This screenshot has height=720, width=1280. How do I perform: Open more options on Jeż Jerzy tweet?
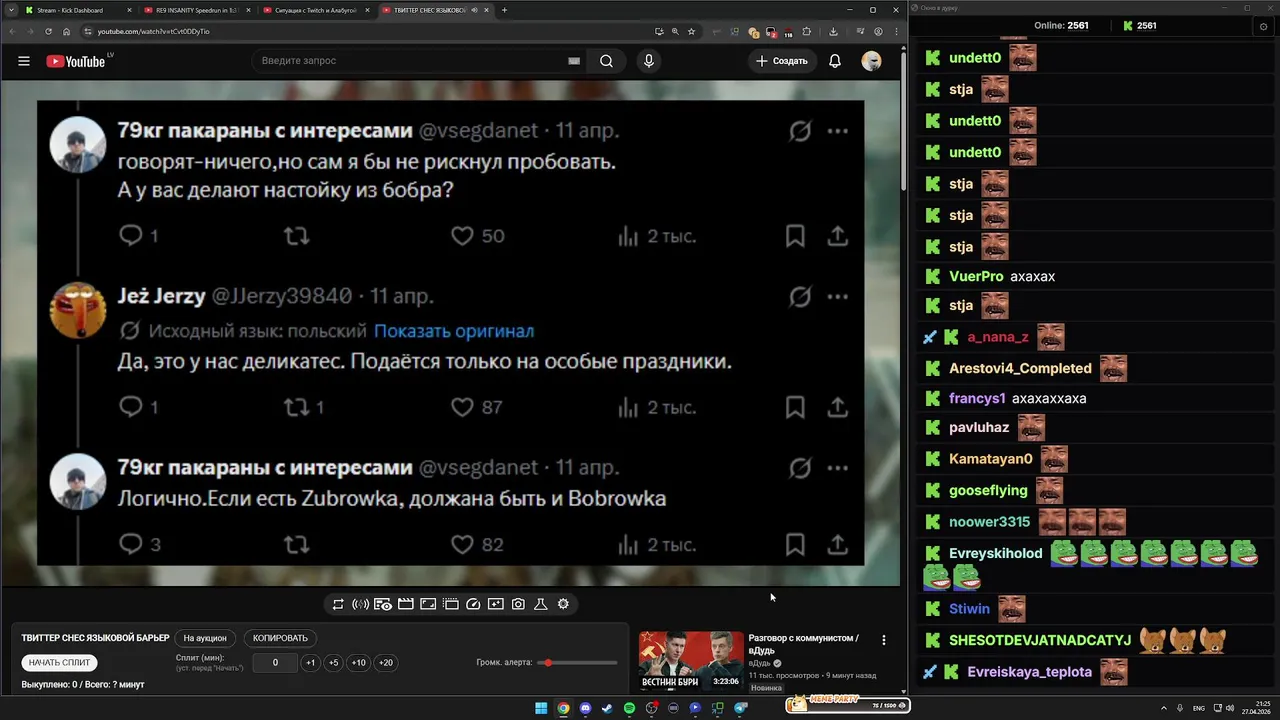838,296
